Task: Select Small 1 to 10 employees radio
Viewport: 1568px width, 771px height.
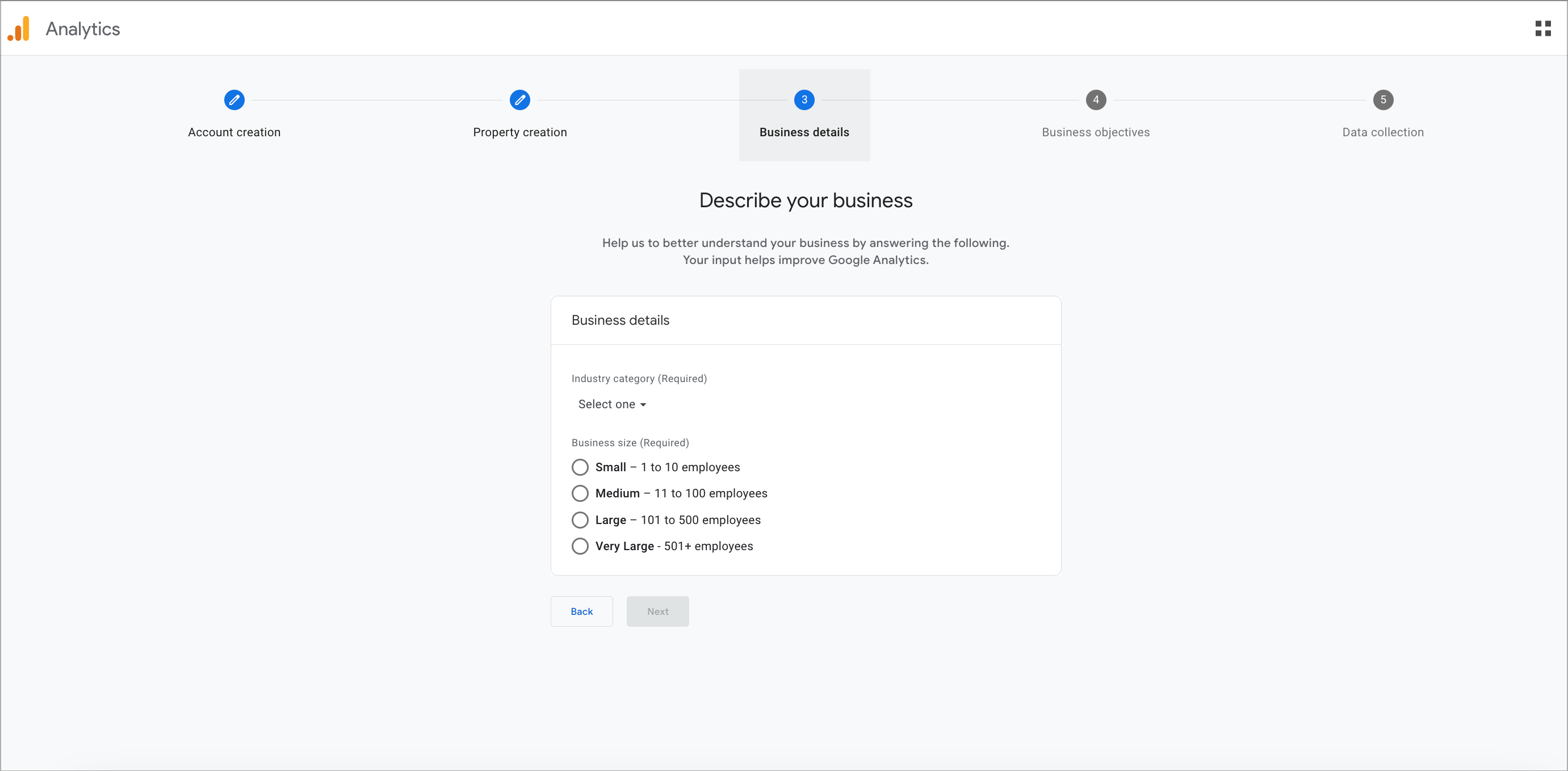Action: coord(580,467)
